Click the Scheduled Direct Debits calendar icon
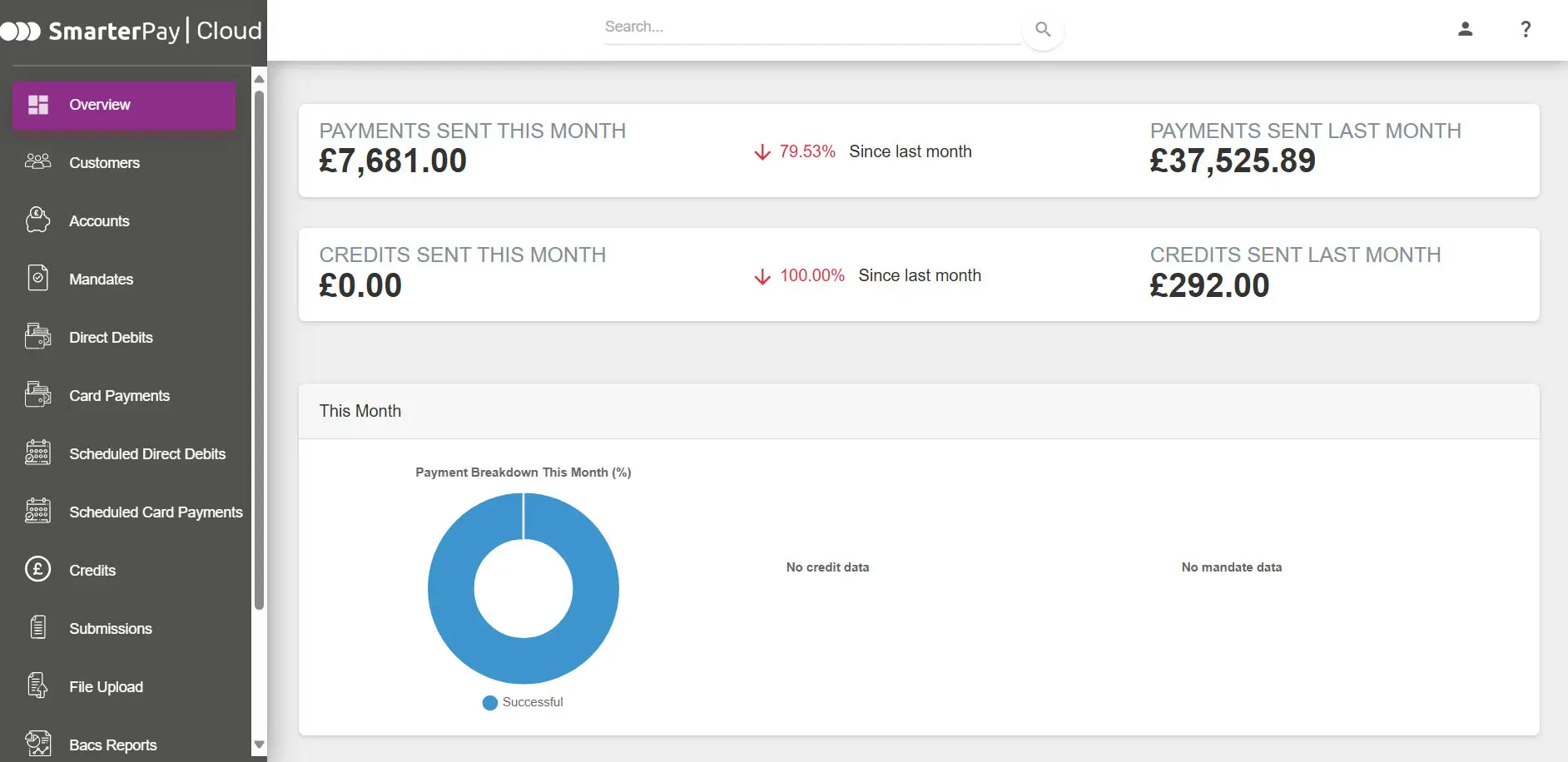Viewport: 1568px width, 762px height. click(37, 453)
